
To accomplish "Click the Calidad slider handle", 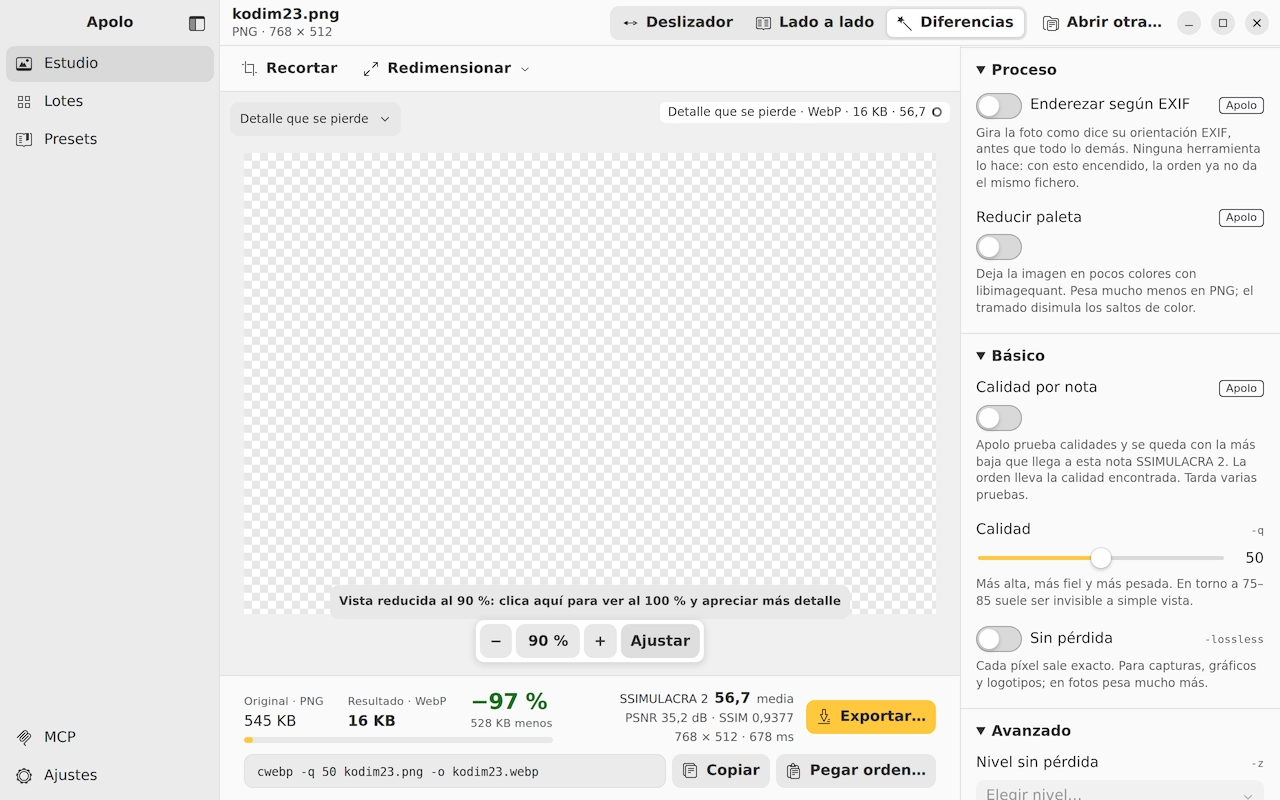I will click(1101, 558).
